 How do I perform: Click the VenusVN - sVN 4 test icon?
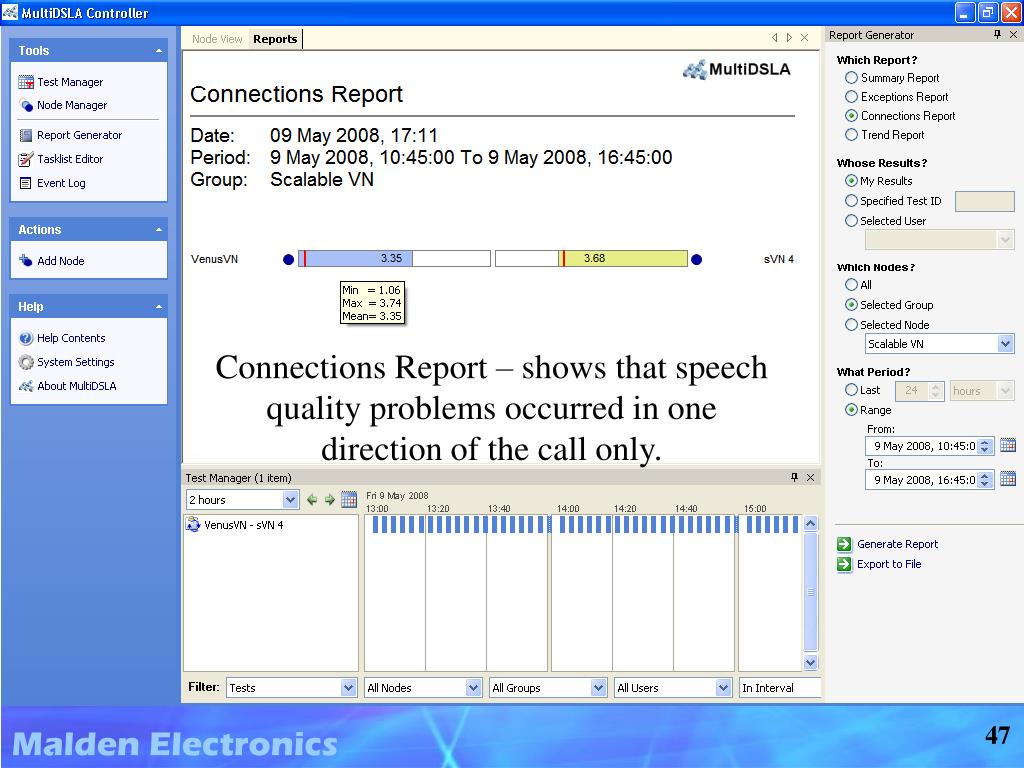click(x=193, y=524)
